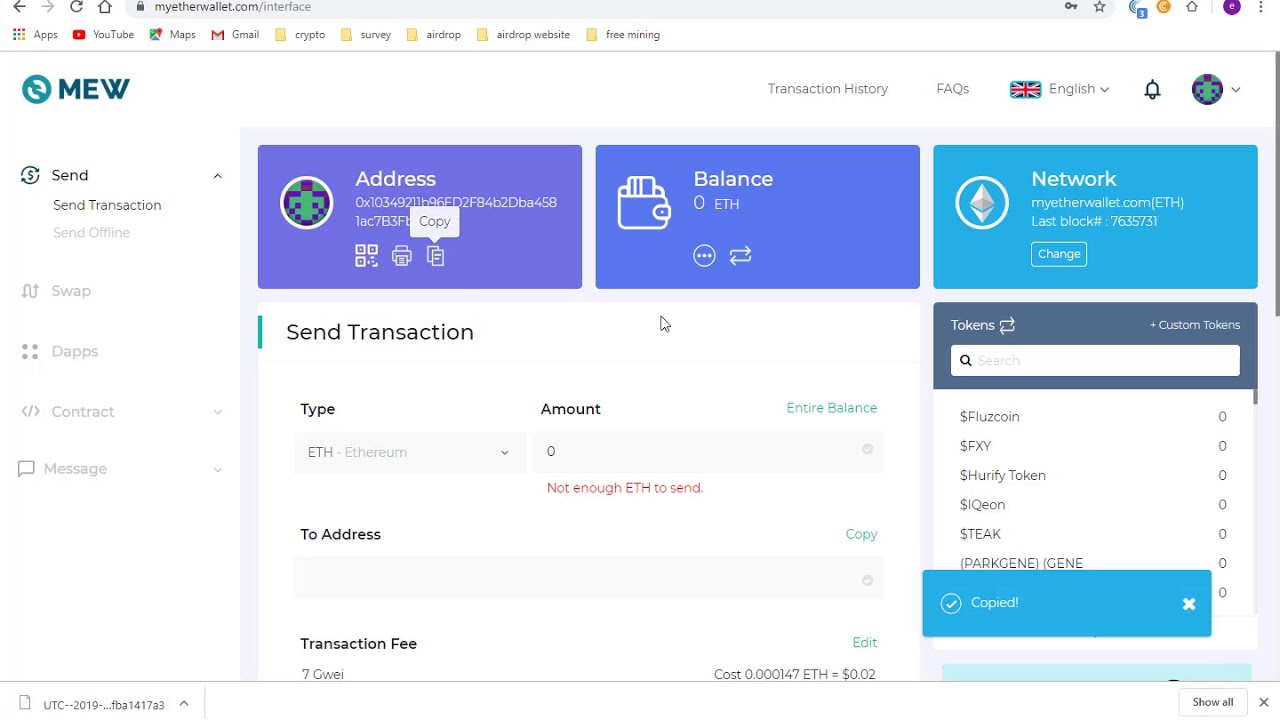Select the $FXY token row

coord(1093,446)
